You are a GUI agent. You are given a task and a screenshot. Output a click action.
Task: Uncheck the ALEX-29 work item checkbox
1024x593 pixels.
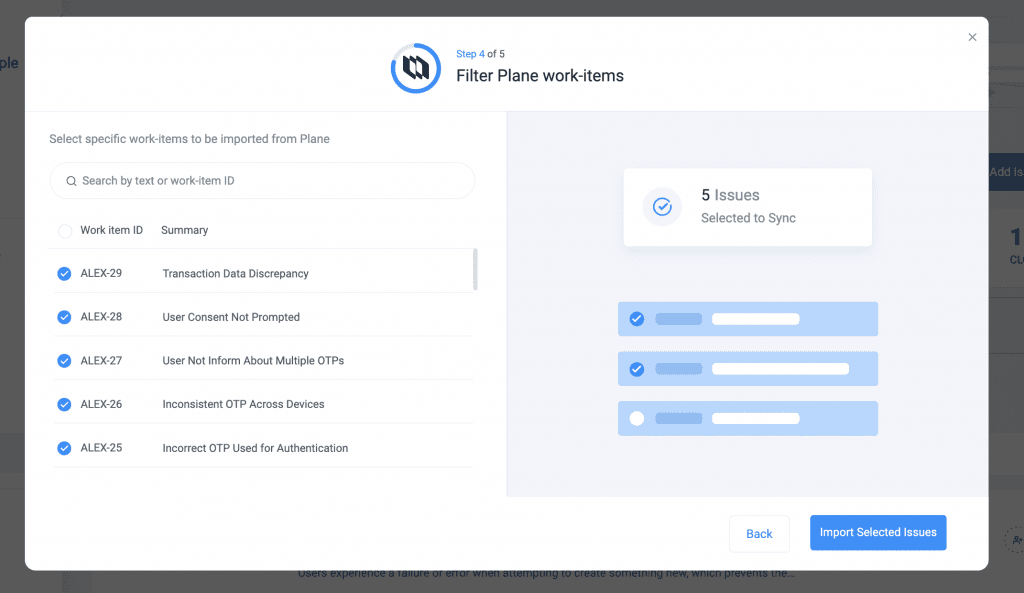(x=64, y=274)
